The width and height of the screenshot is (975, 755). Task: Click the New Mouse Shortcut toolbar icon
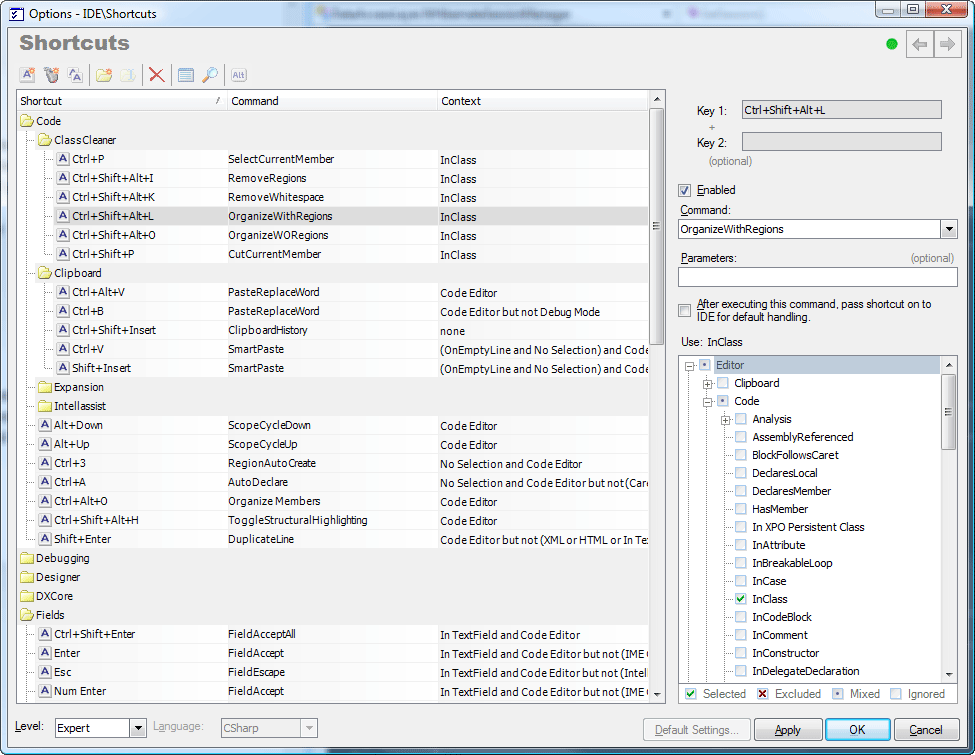point(52,75)
